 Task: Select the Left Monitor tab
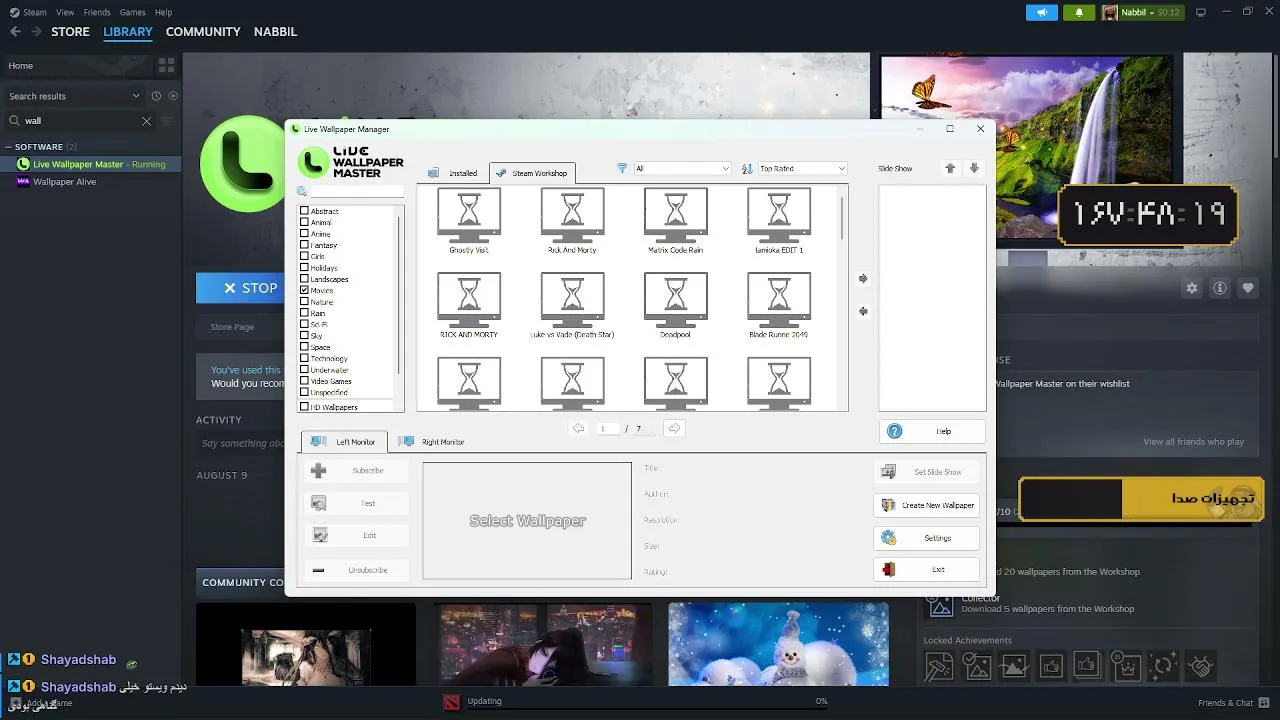click(x=344, y=441)
